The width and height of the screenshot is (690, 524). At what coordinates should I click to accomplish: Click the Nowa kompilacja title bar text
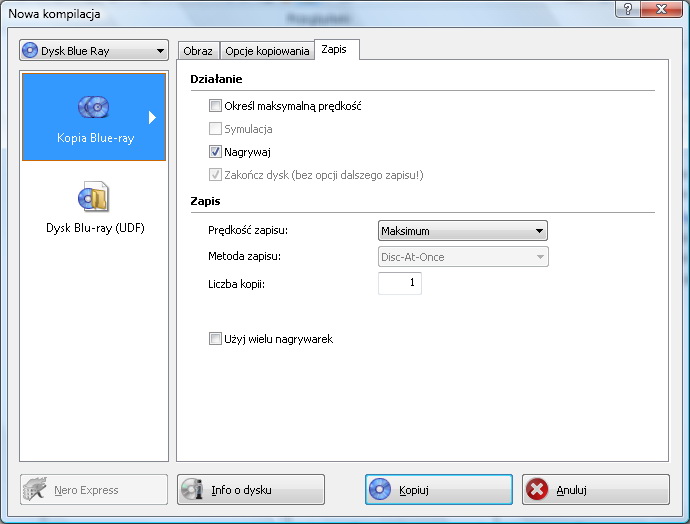pos(54,14)
